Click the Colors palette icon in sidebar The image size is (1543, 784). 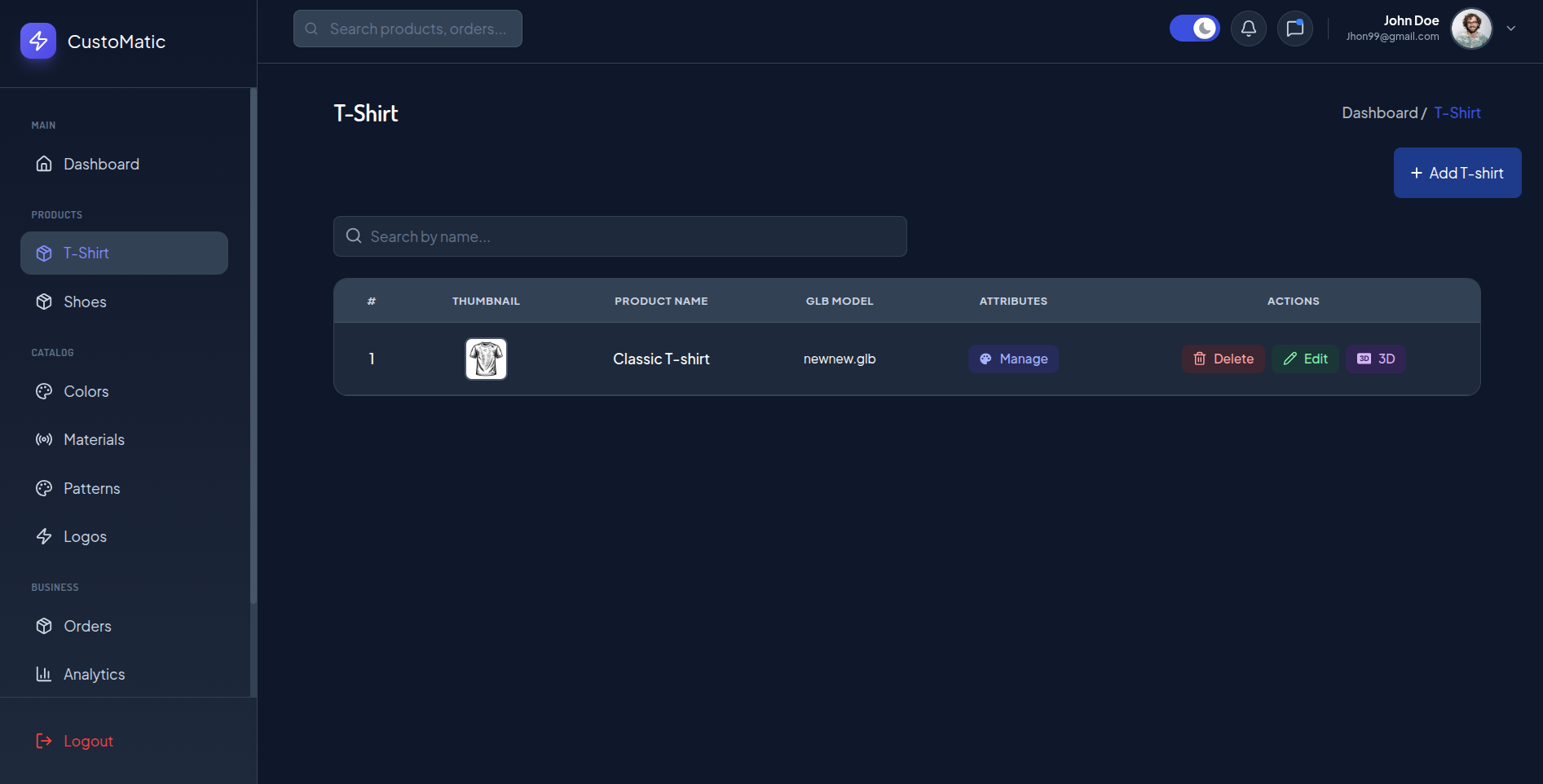tap(44, 391)
